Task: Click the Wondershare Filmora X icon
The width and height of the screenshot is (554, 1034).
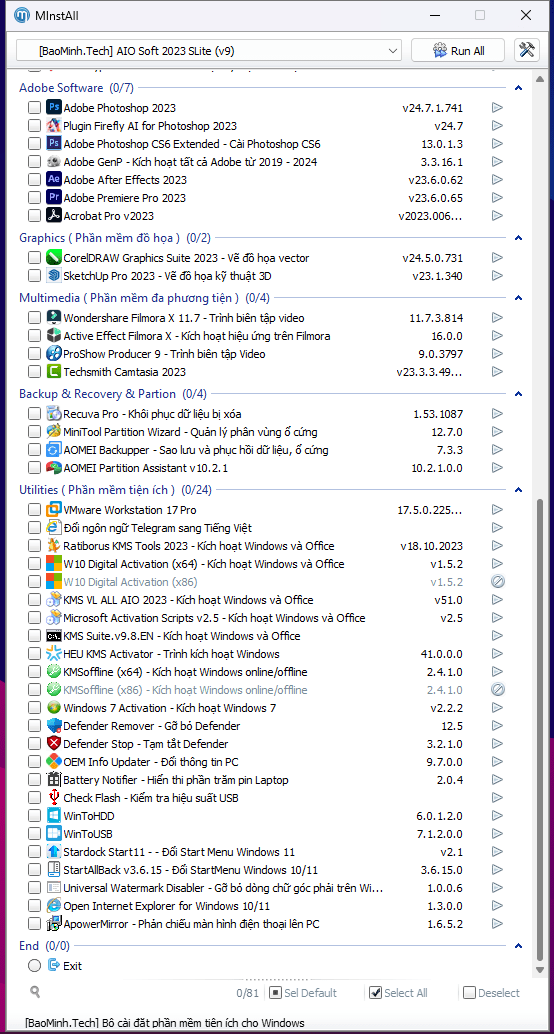Action: point(53,318)
